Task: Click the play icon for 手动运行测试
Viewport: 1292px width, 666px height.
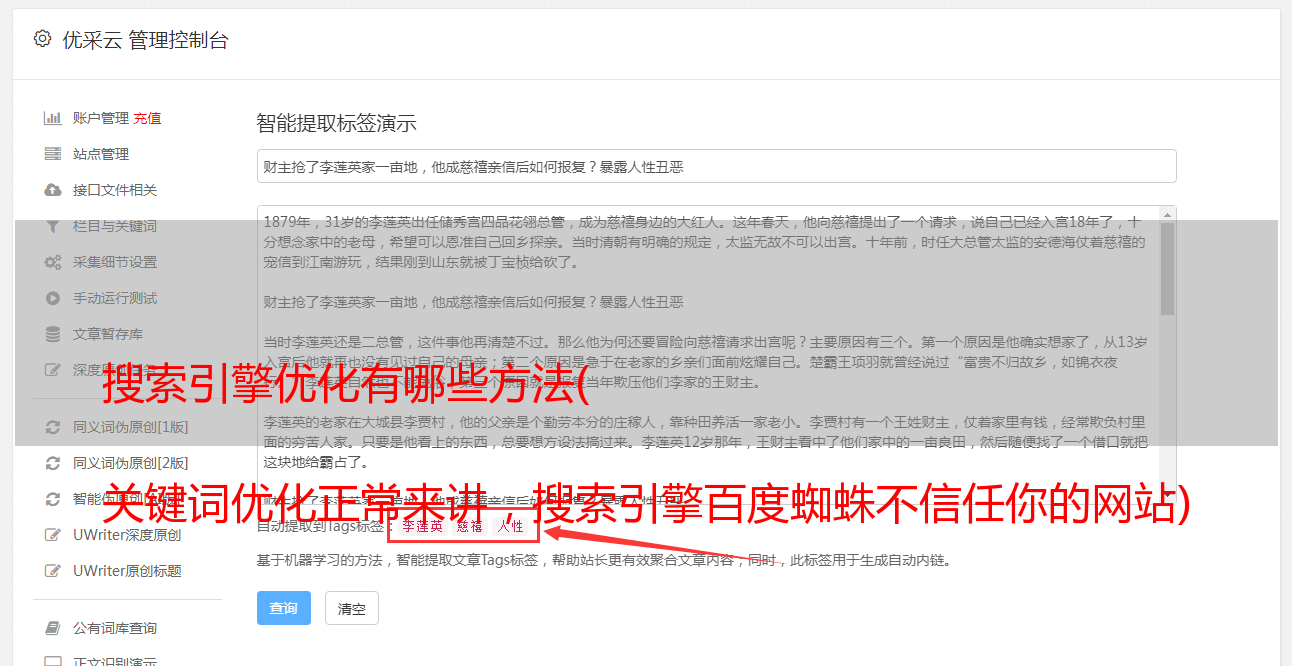Action: tap(53, 298)
